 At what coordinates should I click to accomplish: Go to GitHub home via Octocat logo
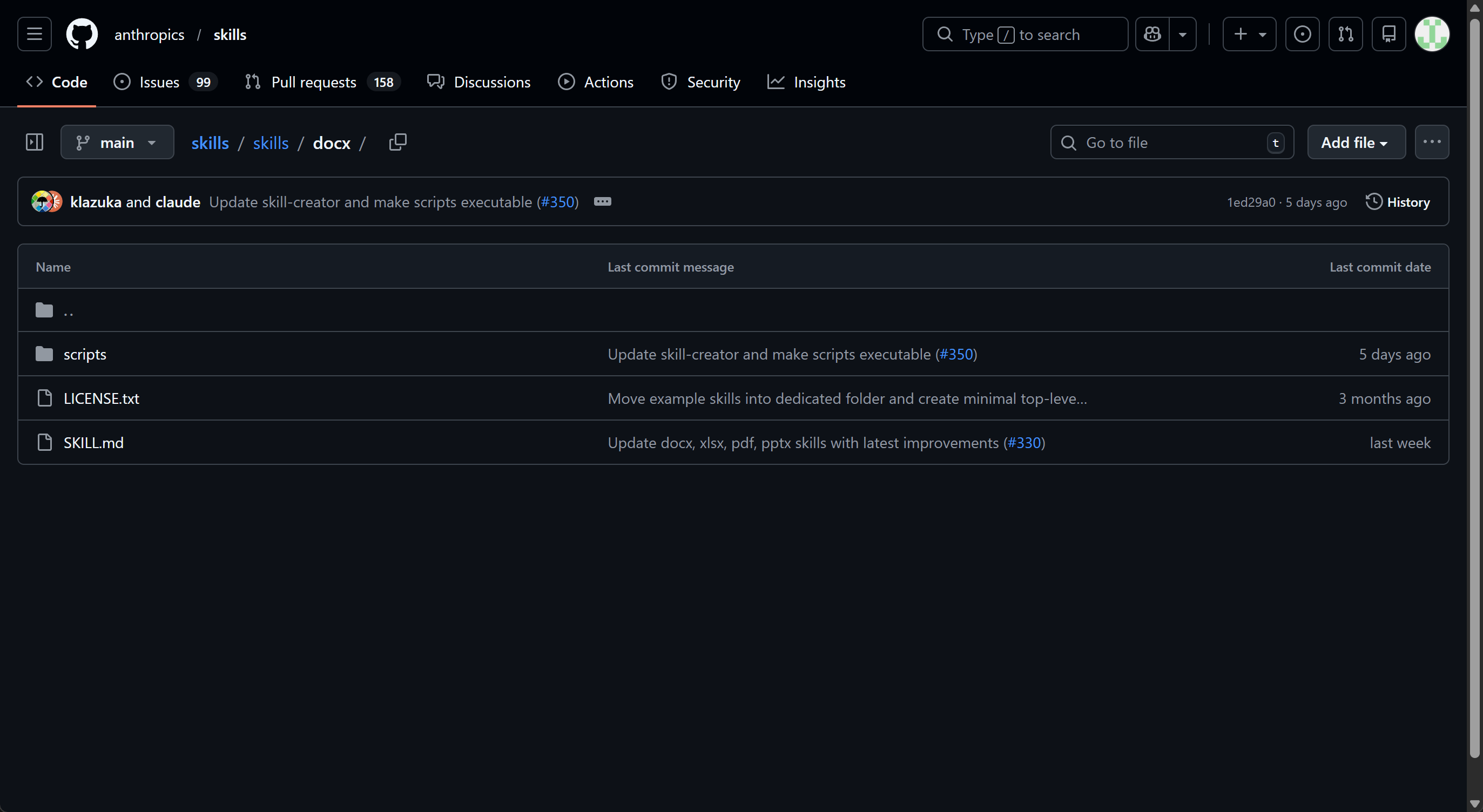tap(82, 34)
